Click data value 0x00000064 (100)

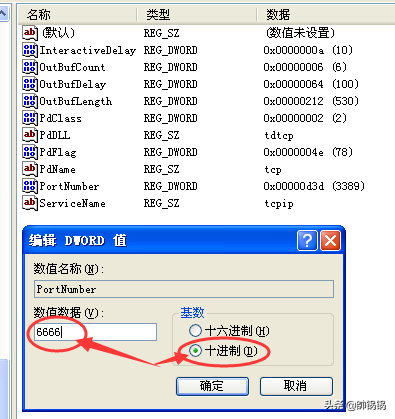coord(311,84)
